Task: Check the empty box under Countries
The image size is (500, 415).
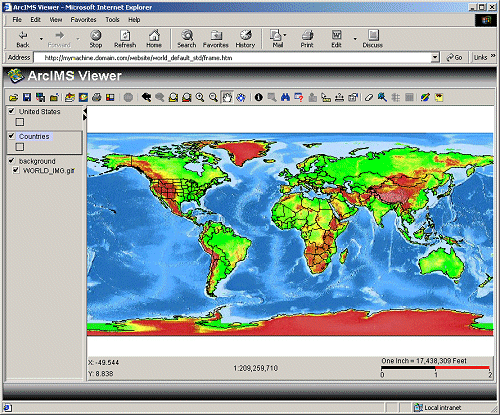Action: tap(20, 147)
